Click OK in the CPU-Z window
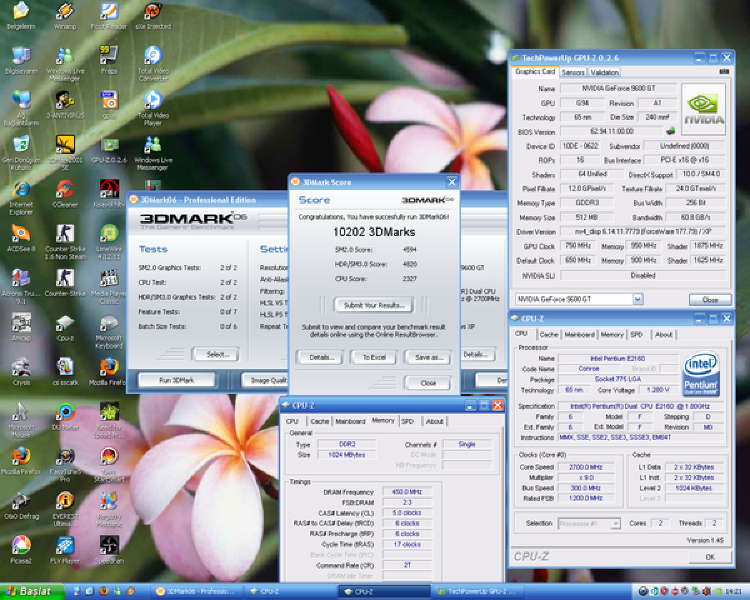This screenshot has height=600, width=750. [710, 557]
